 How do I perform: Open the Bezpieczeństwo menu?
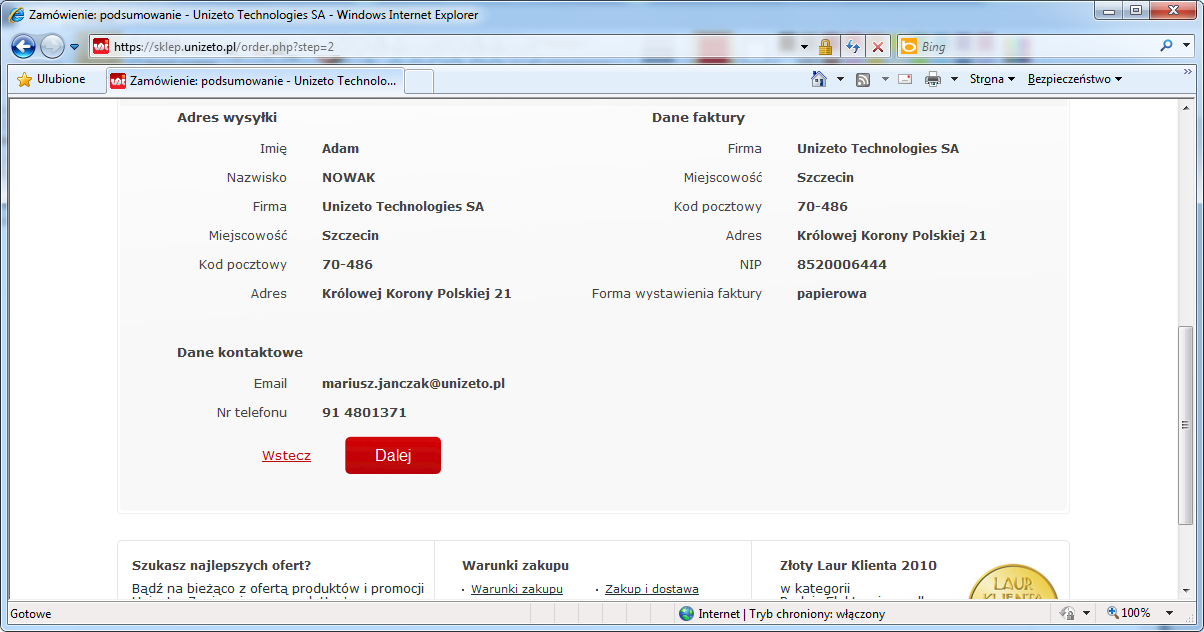(1075, 79)
